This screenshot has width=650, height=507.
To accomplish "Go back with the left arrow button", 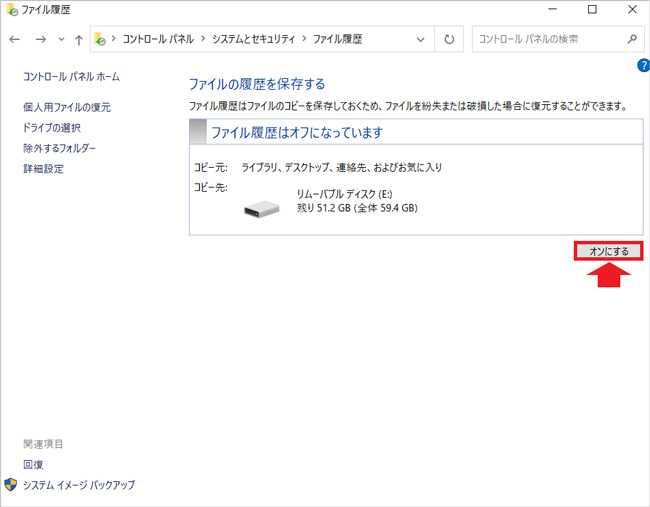I will click(15, 39).
